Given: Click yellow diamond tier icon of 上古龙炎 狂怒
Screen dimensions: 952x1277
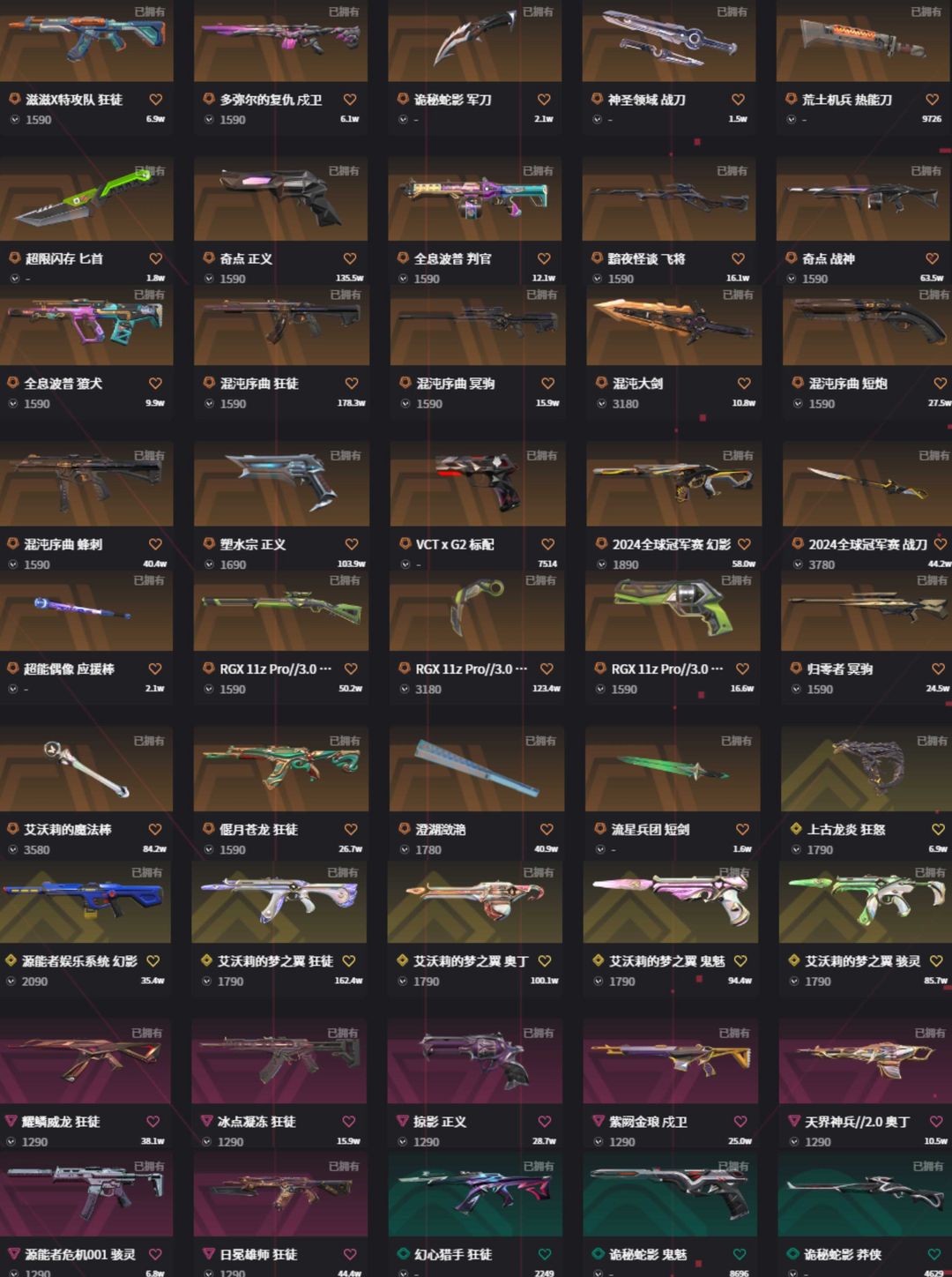Looking at the screenshot, I should (x=796, y=829).
